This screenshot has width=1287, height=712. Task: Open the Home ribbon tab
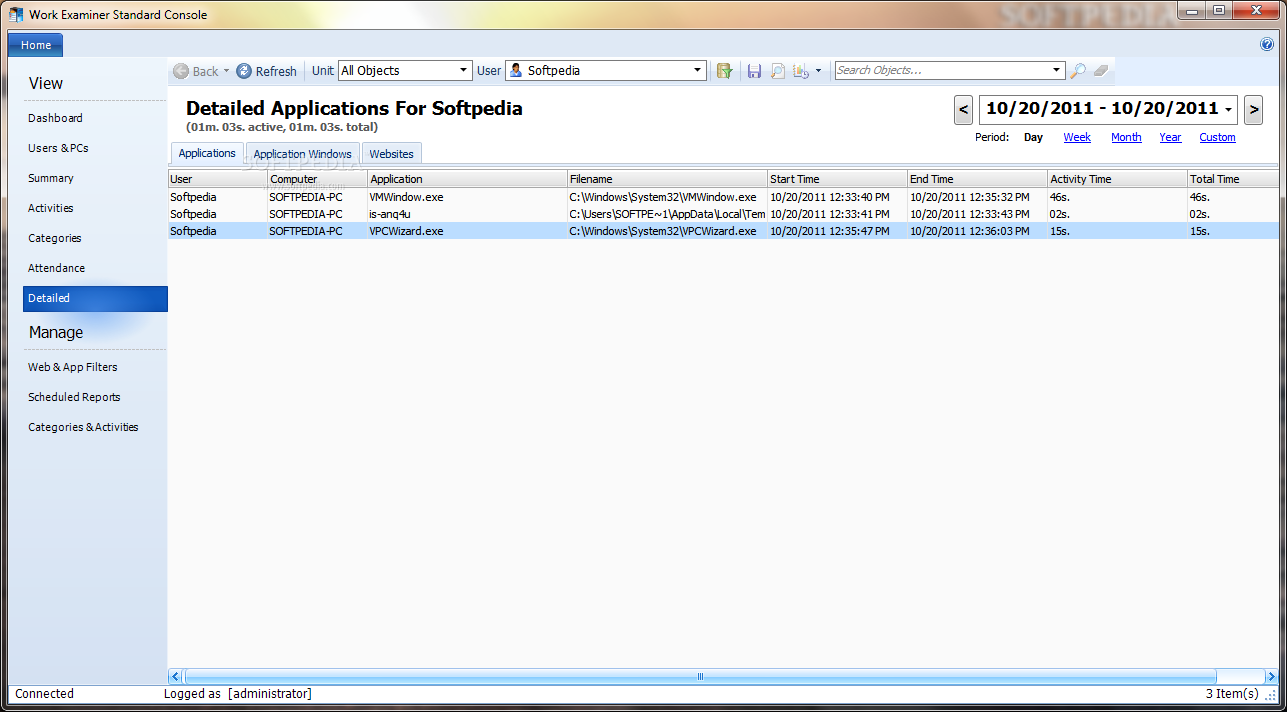pyautogui.click(x=36, y=45)
